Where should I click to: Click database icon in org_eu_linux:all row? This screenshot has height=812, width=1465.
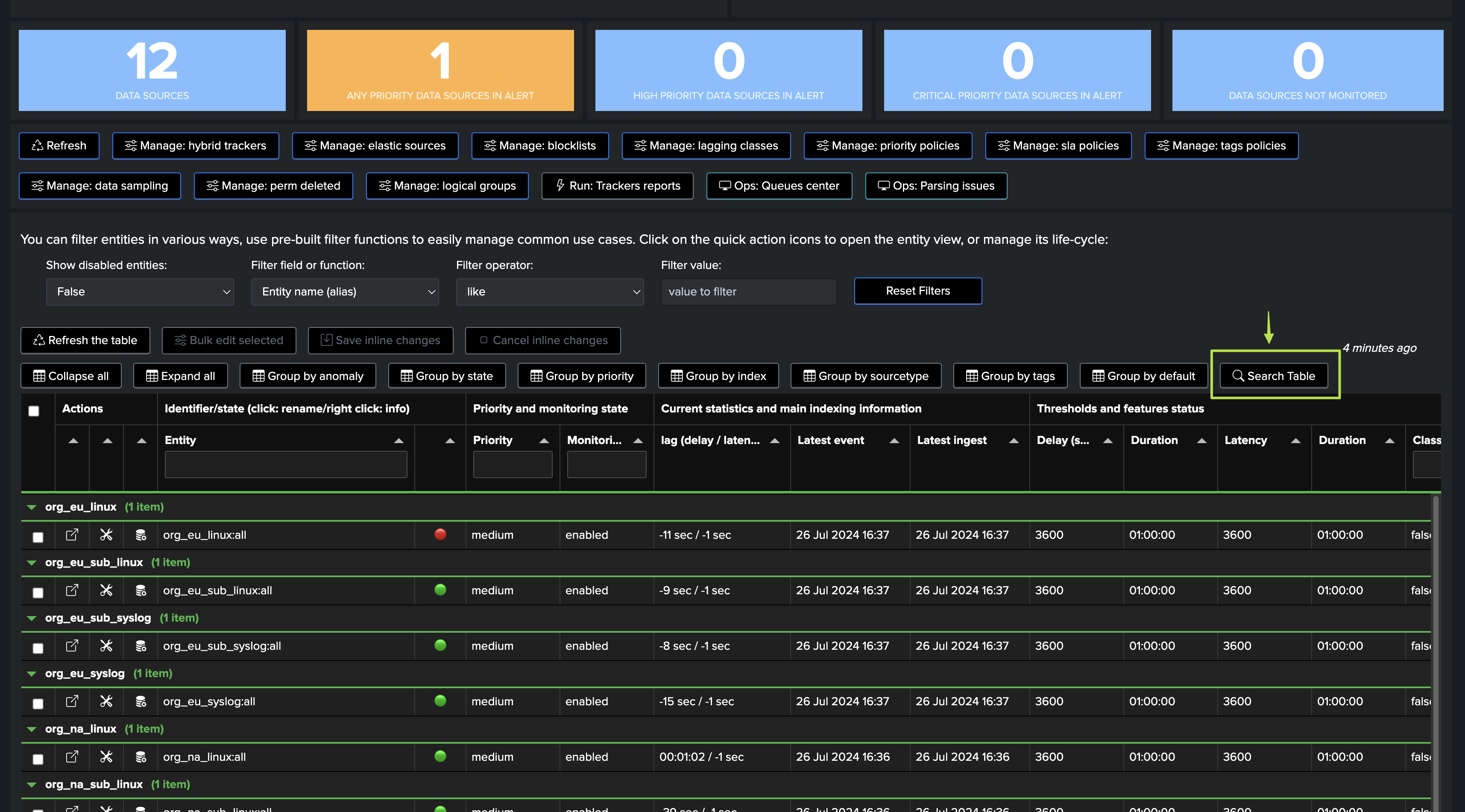(x=141, y=535)
